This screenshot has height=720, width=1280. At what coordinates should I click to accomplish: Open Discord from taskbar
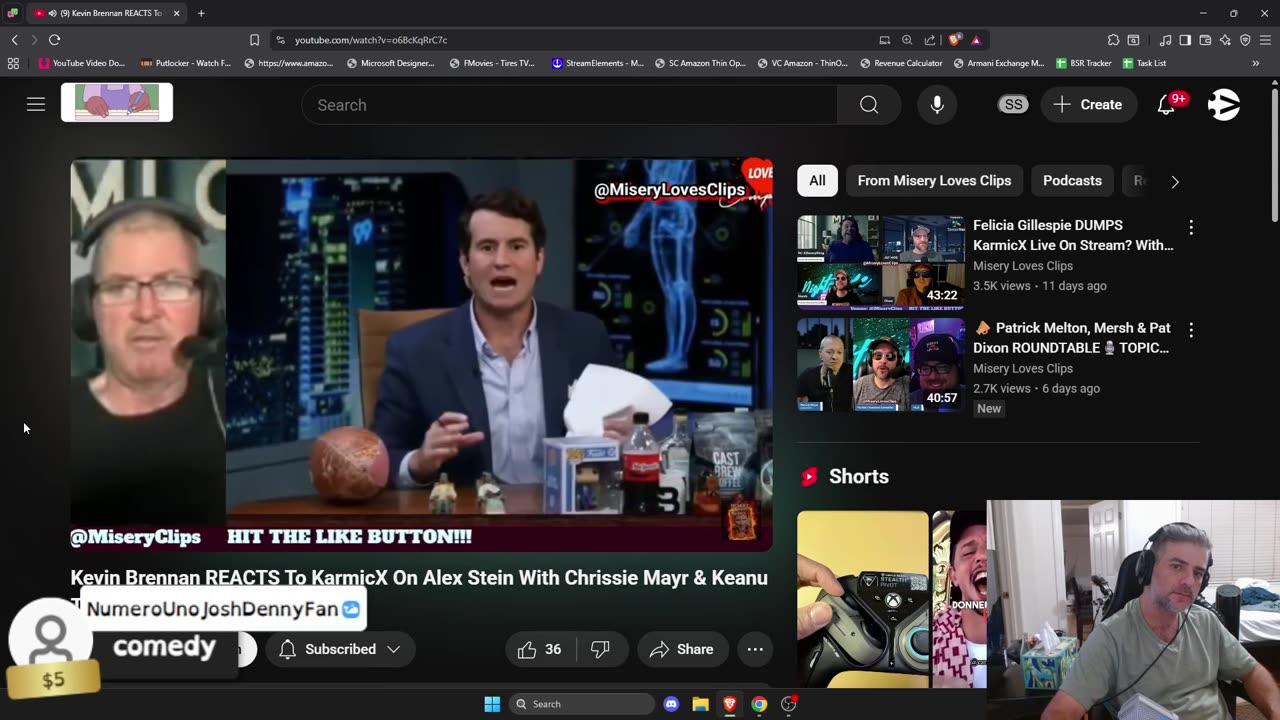click(671, 704)
